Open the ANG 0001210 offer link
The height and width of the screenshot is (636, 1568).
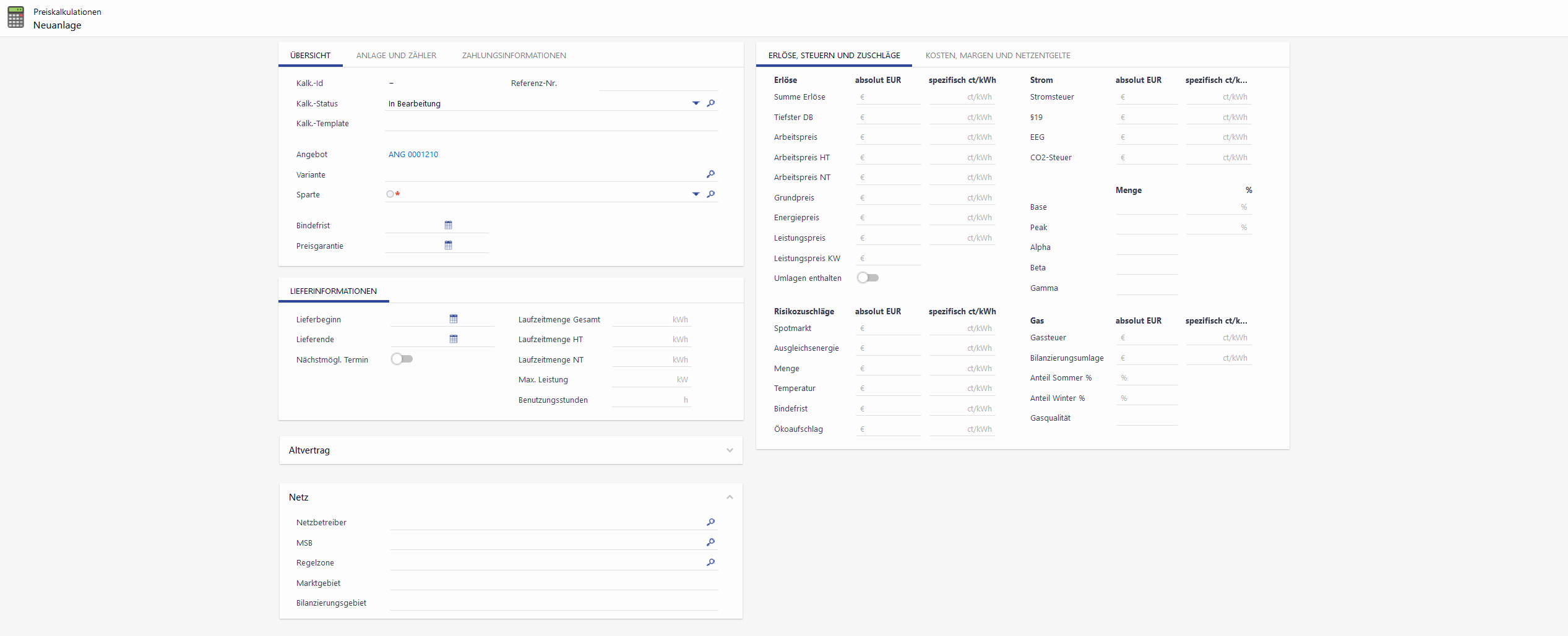click(413, 155)
